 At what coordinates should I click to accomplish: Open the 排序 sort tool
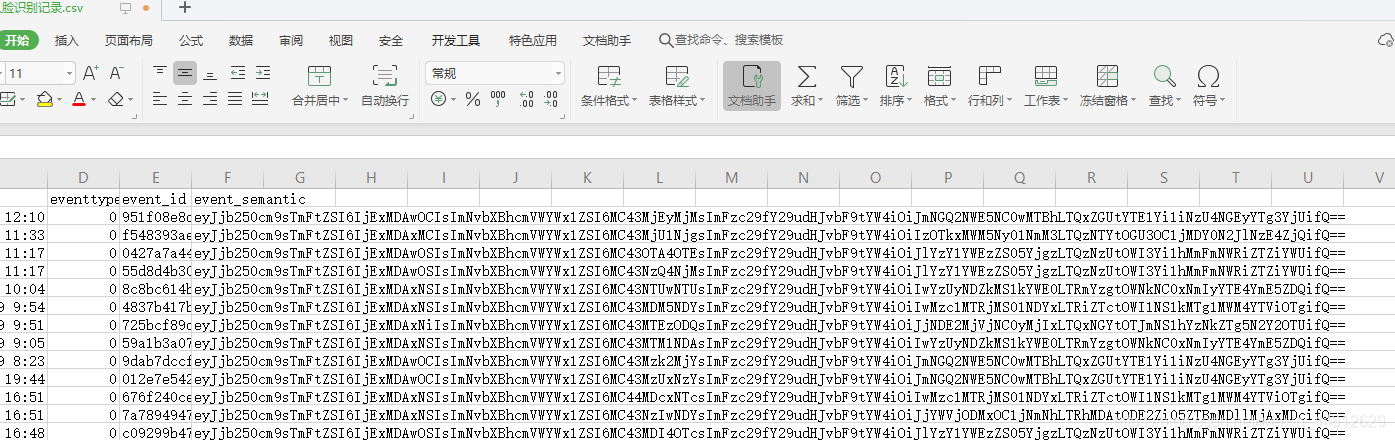pos(896,85)
